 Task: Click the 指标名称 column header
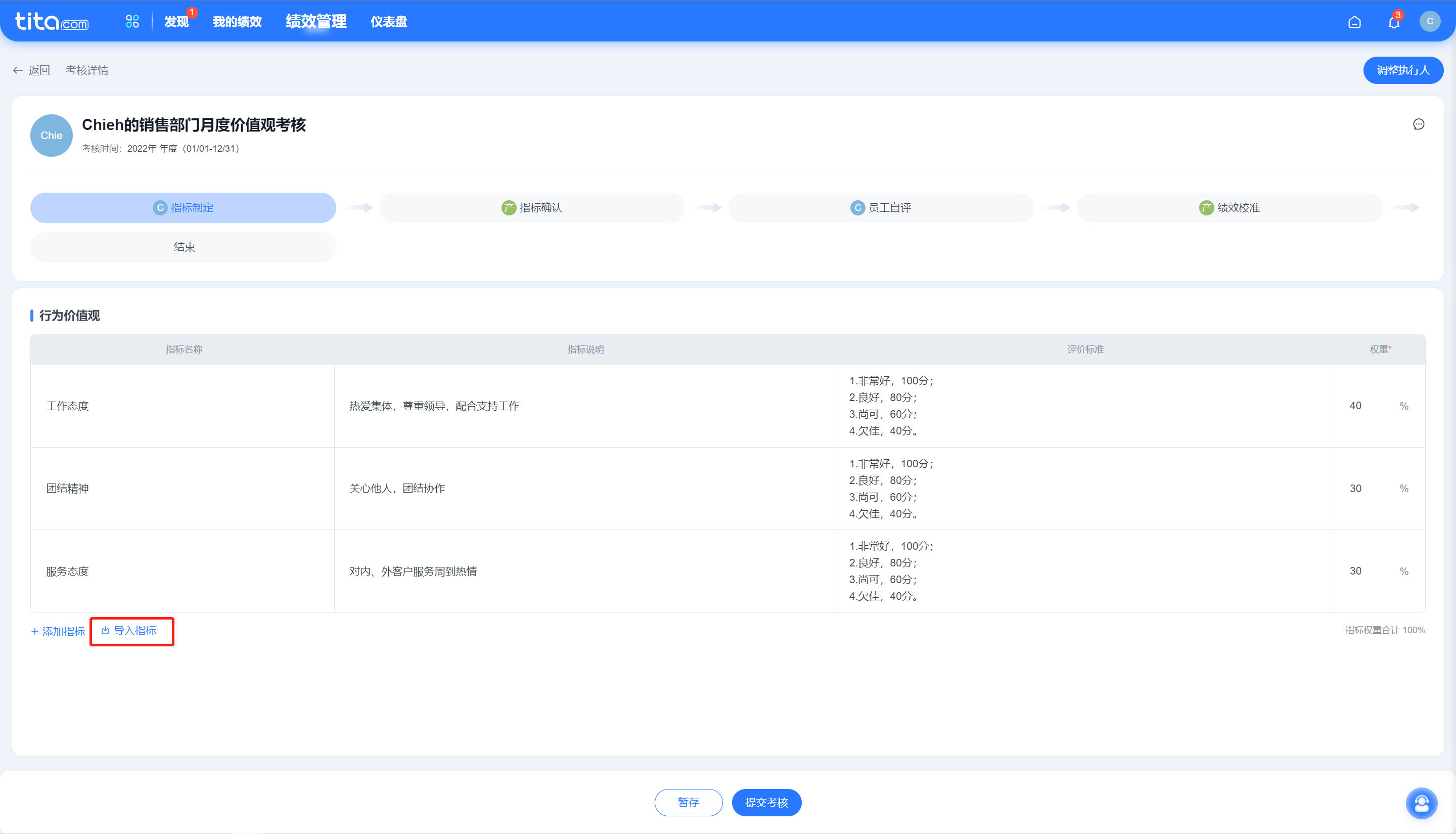click(x=184, y=349)
